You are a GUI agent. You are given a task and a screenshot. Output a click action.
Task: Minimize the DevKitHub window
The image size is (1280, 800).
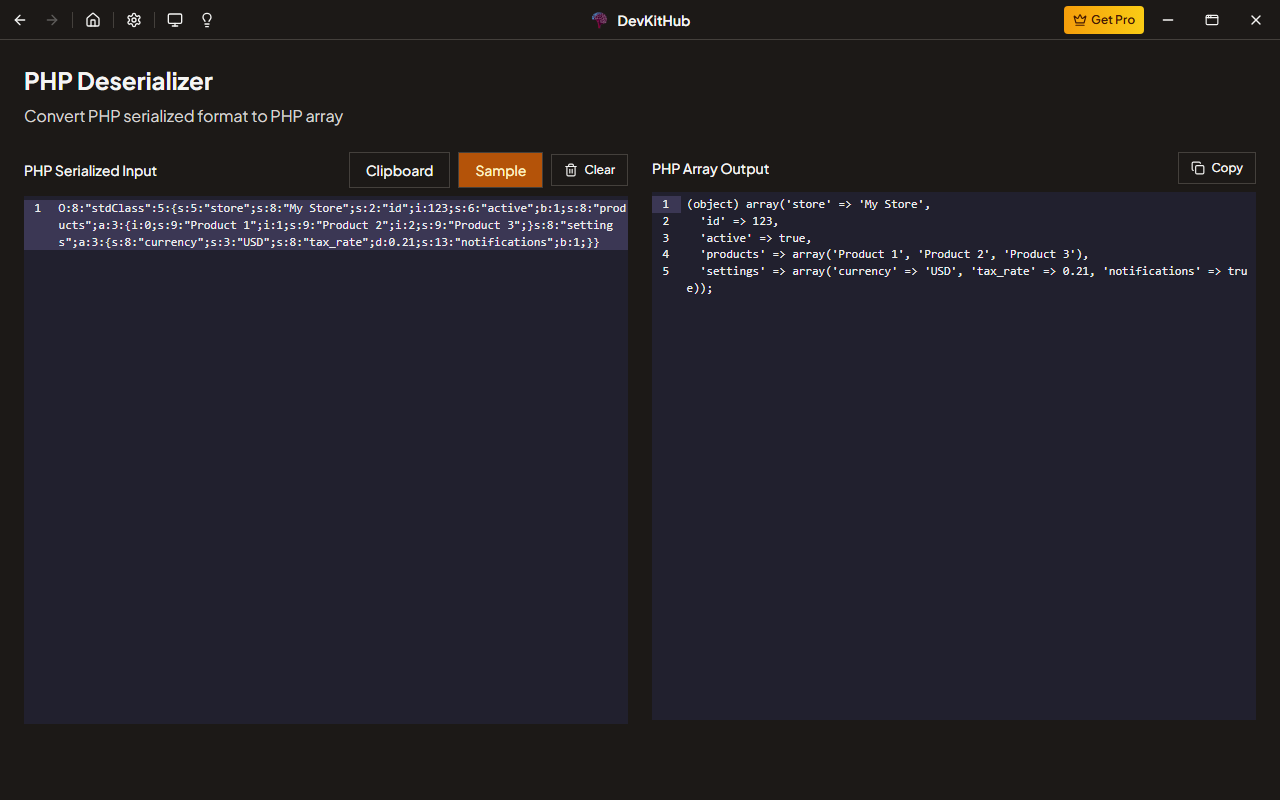tap(1167, 20)
